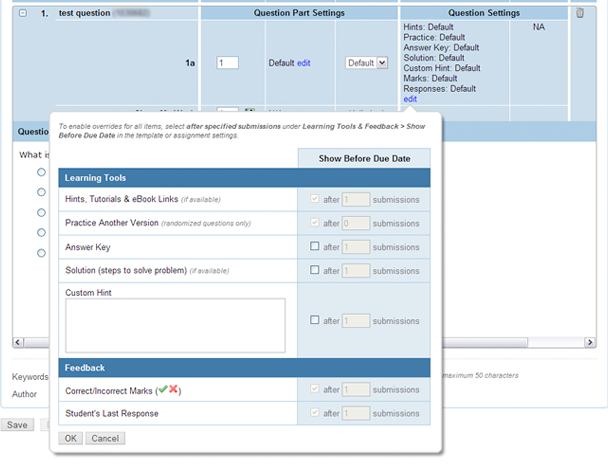Delete question 1 with trash icon
Viewport: 608px width, 465px height.
[580, 13]
